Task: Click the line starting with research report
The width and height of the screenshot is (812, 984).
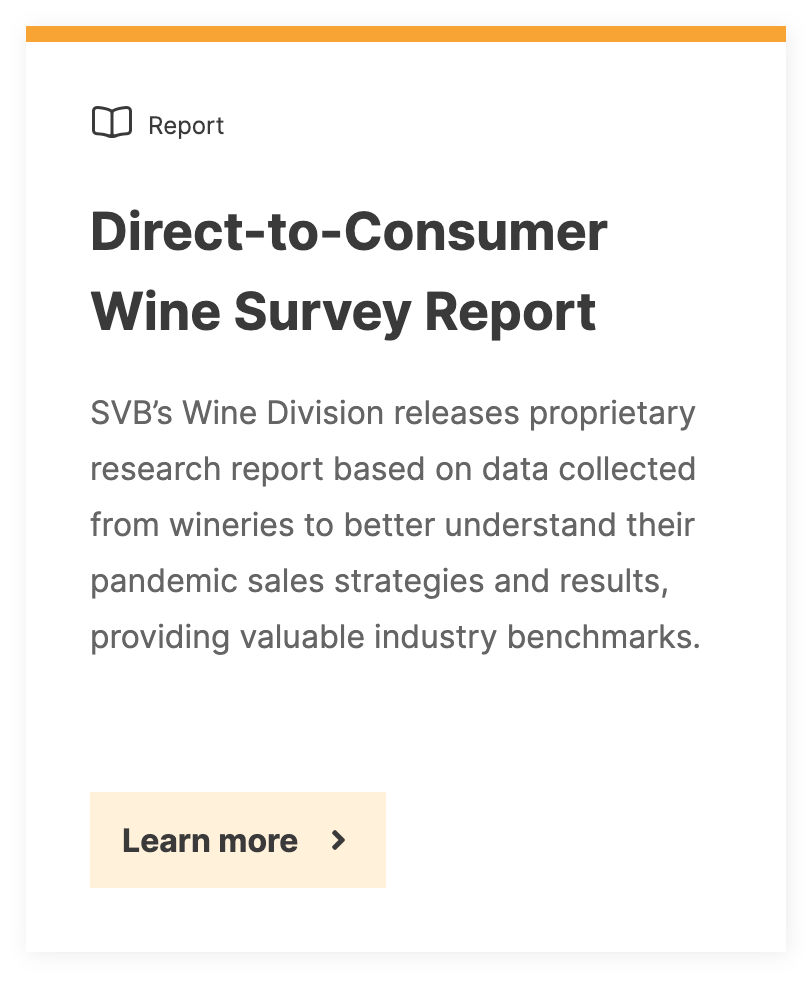Action: coord(393,470)
